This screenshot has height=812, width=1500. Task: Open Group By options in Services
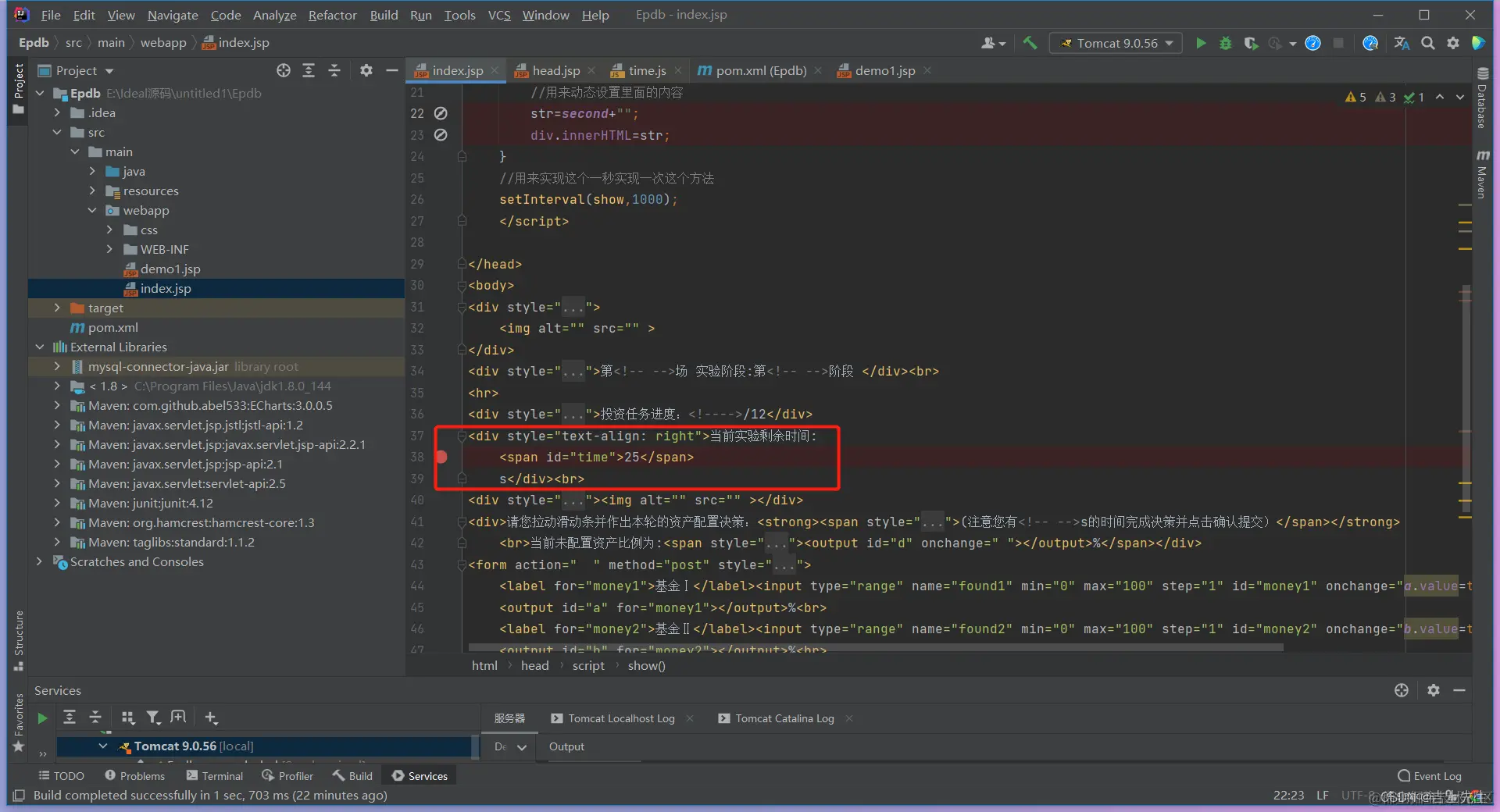pyautogui.click(x=128, y=718)
